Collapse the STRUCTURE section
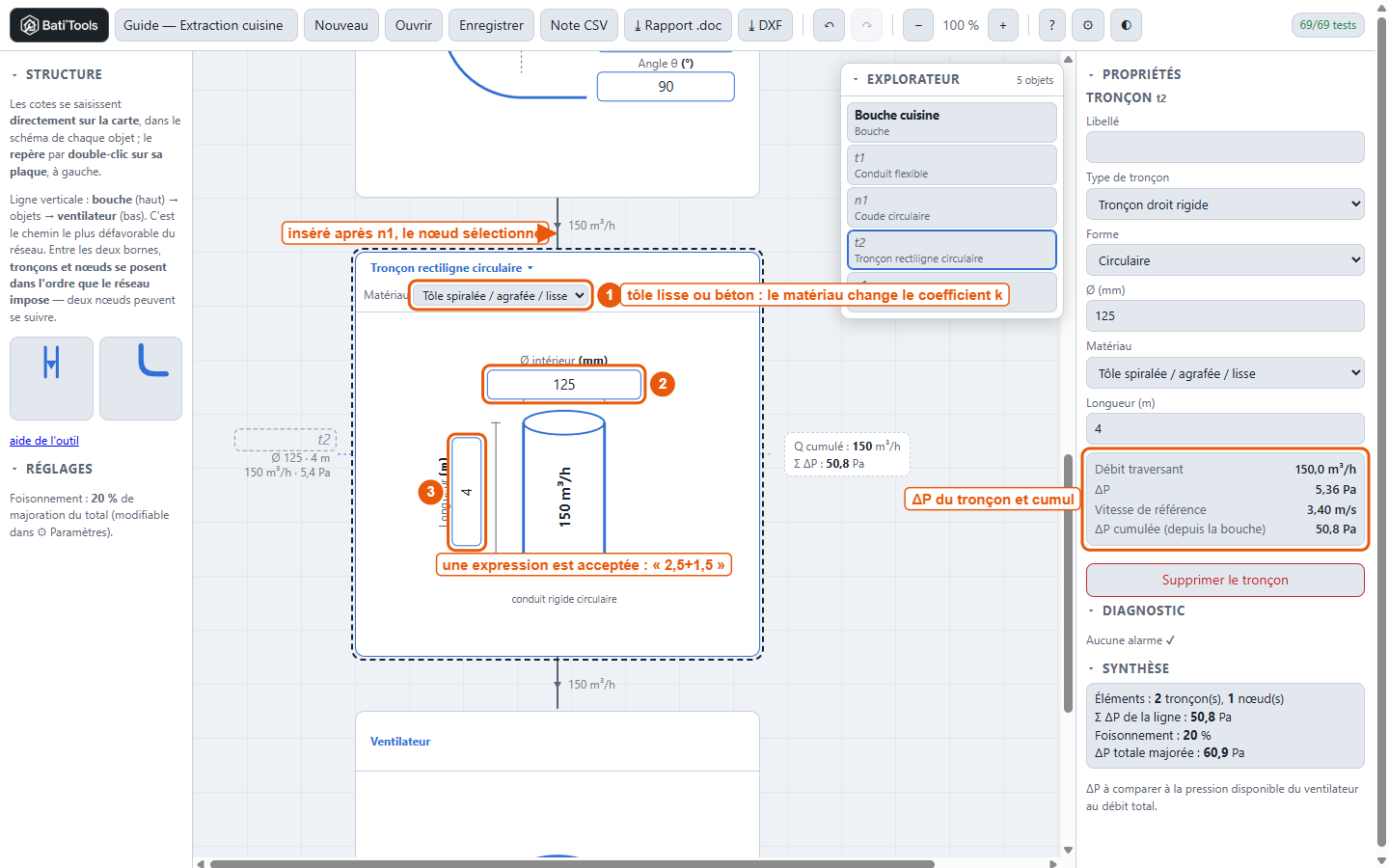This screenshot has height=868, width=1389. tap(14, 74)
